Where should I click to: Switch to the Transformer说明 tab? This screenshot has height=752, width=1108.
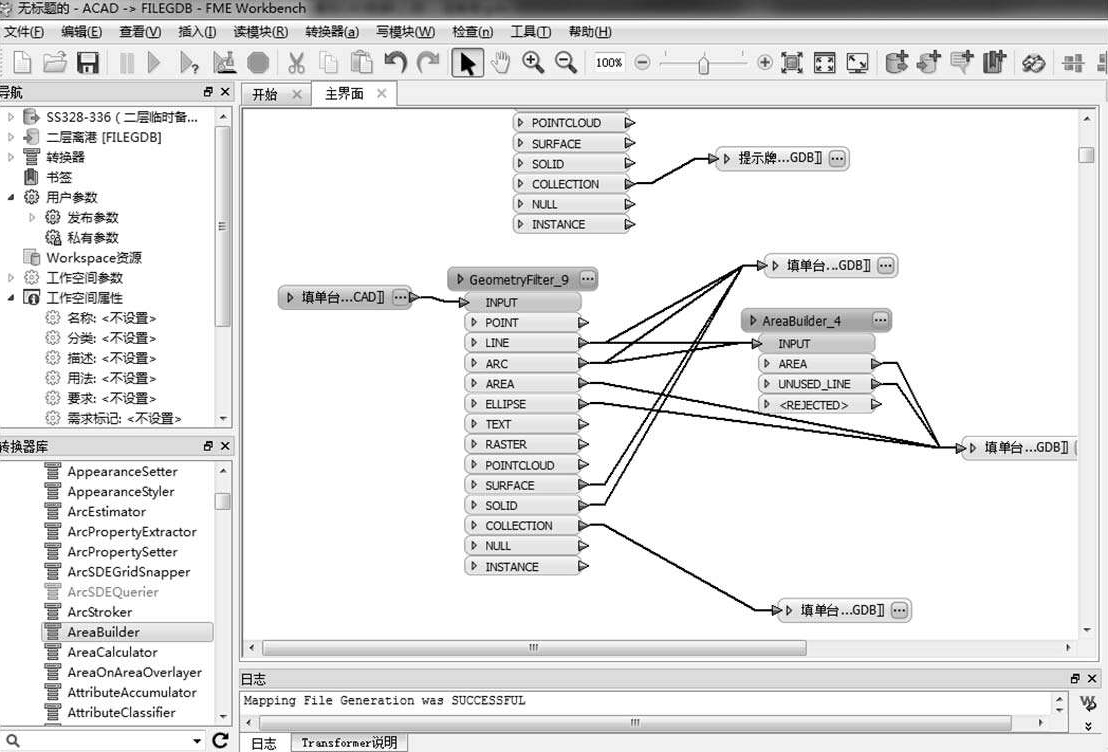349,742
